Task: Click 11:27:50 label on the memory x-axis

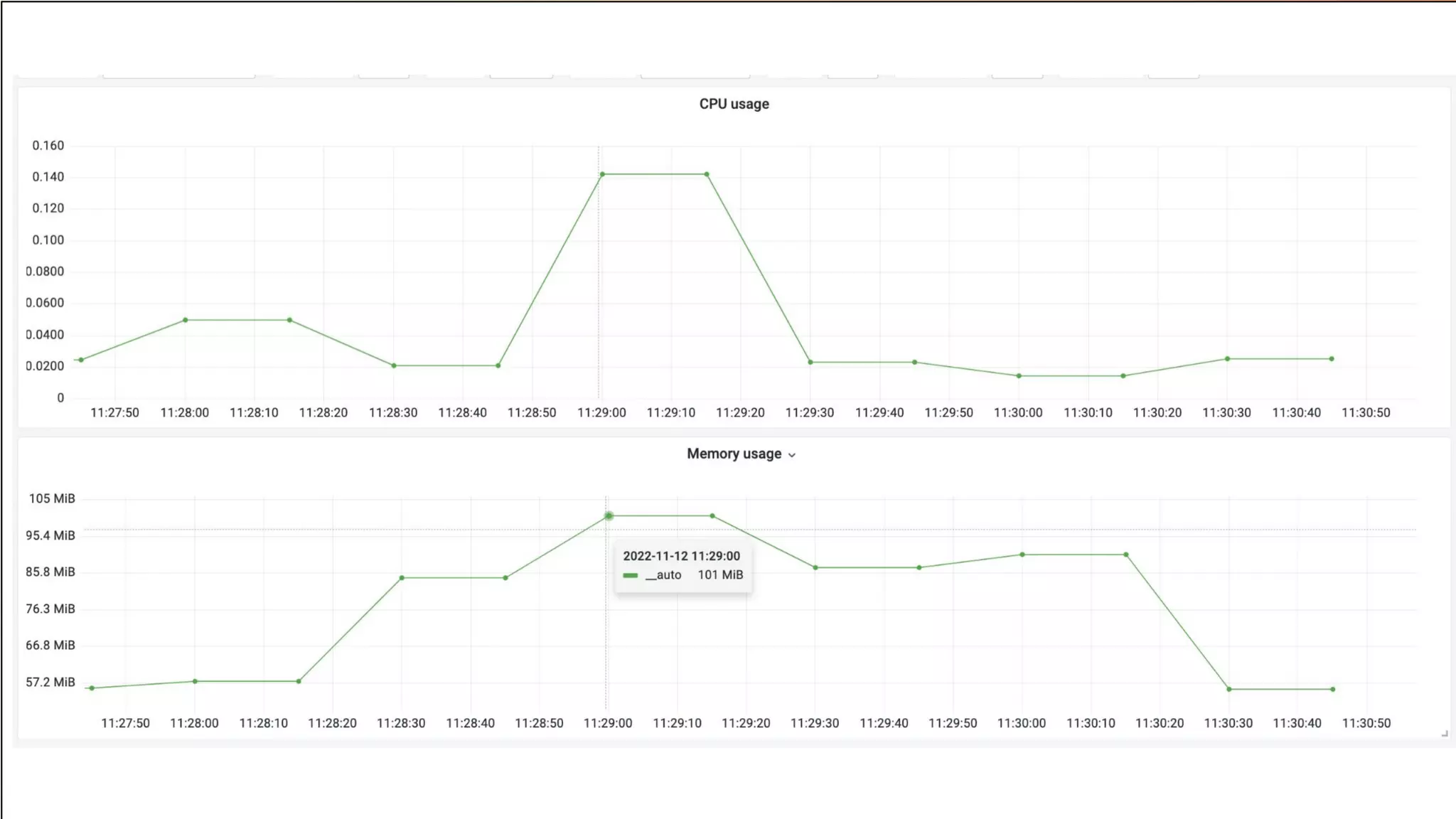Action: coord(125,723)
